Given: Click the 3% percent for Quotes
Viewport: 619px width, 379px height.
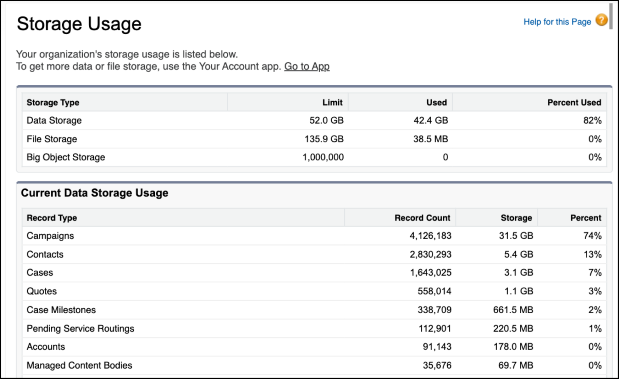Looking at the screenshot, I should [595, 291].
